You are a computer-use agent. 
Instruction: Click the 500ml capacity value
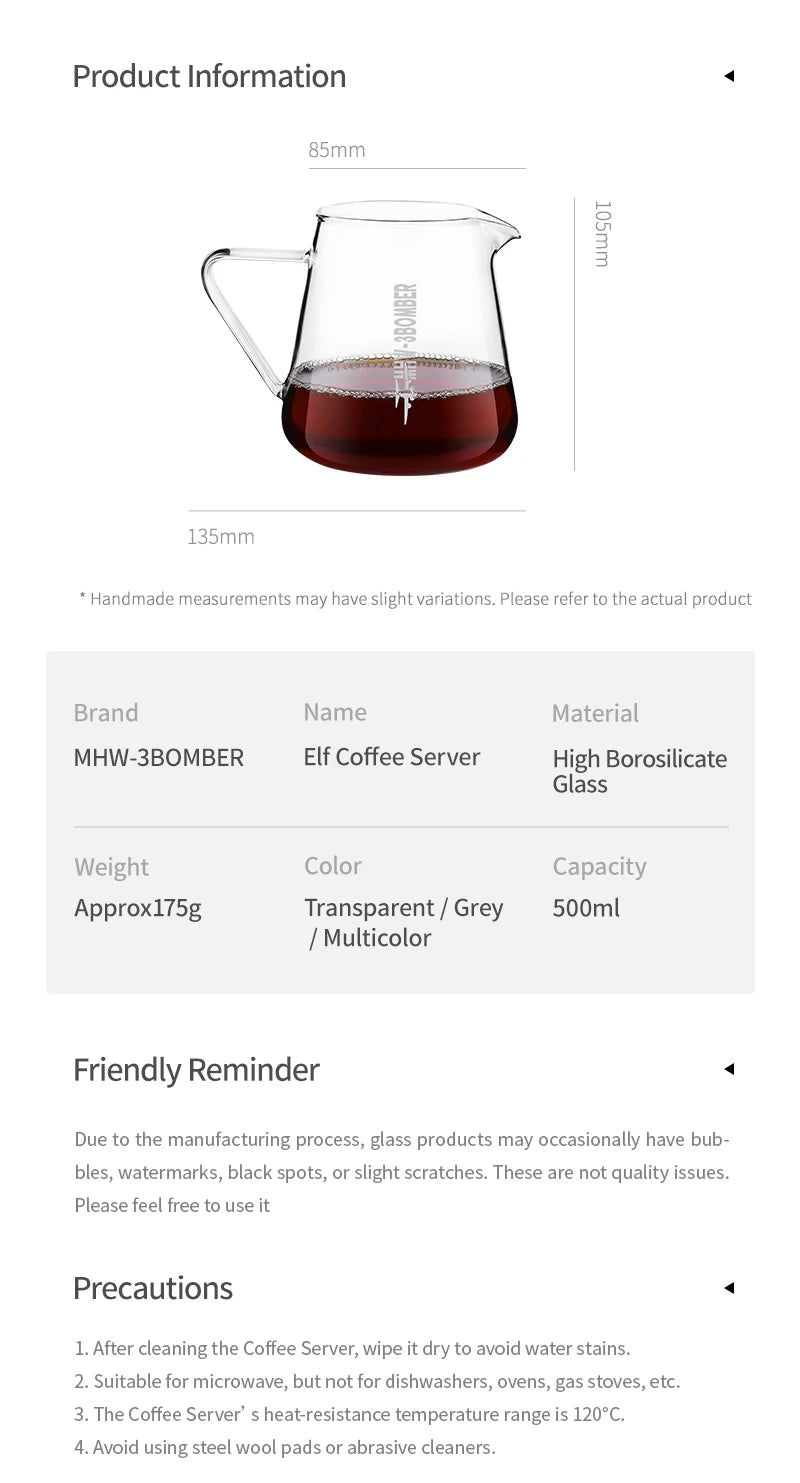pos(586,908)
